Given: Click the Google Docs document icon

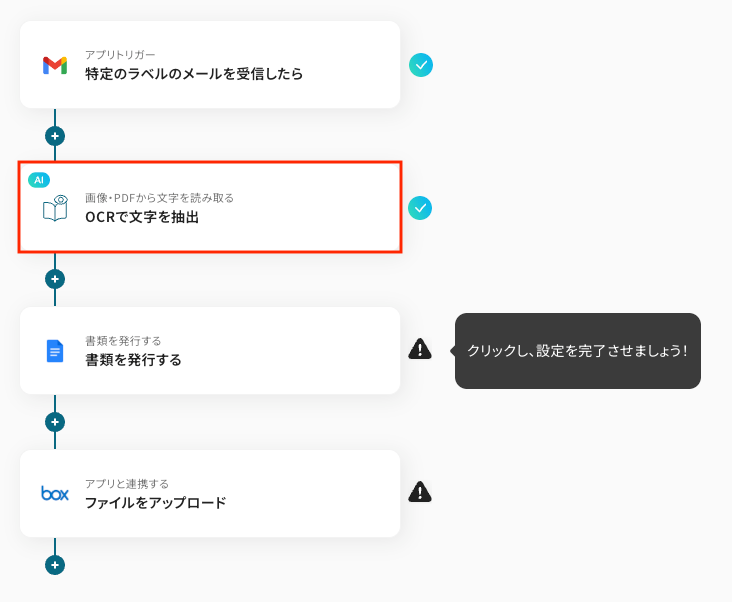Looking at the screenshot, I should (55, 351).
